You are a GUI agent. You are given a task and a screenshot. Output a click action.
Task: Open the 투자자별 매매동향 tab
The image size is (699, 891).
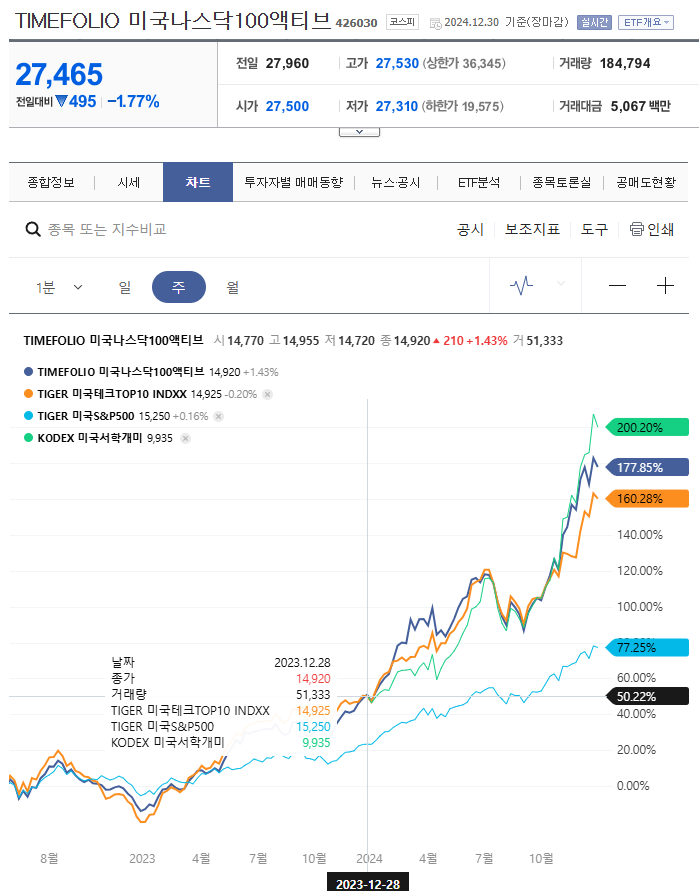click(x=293, y=182)
